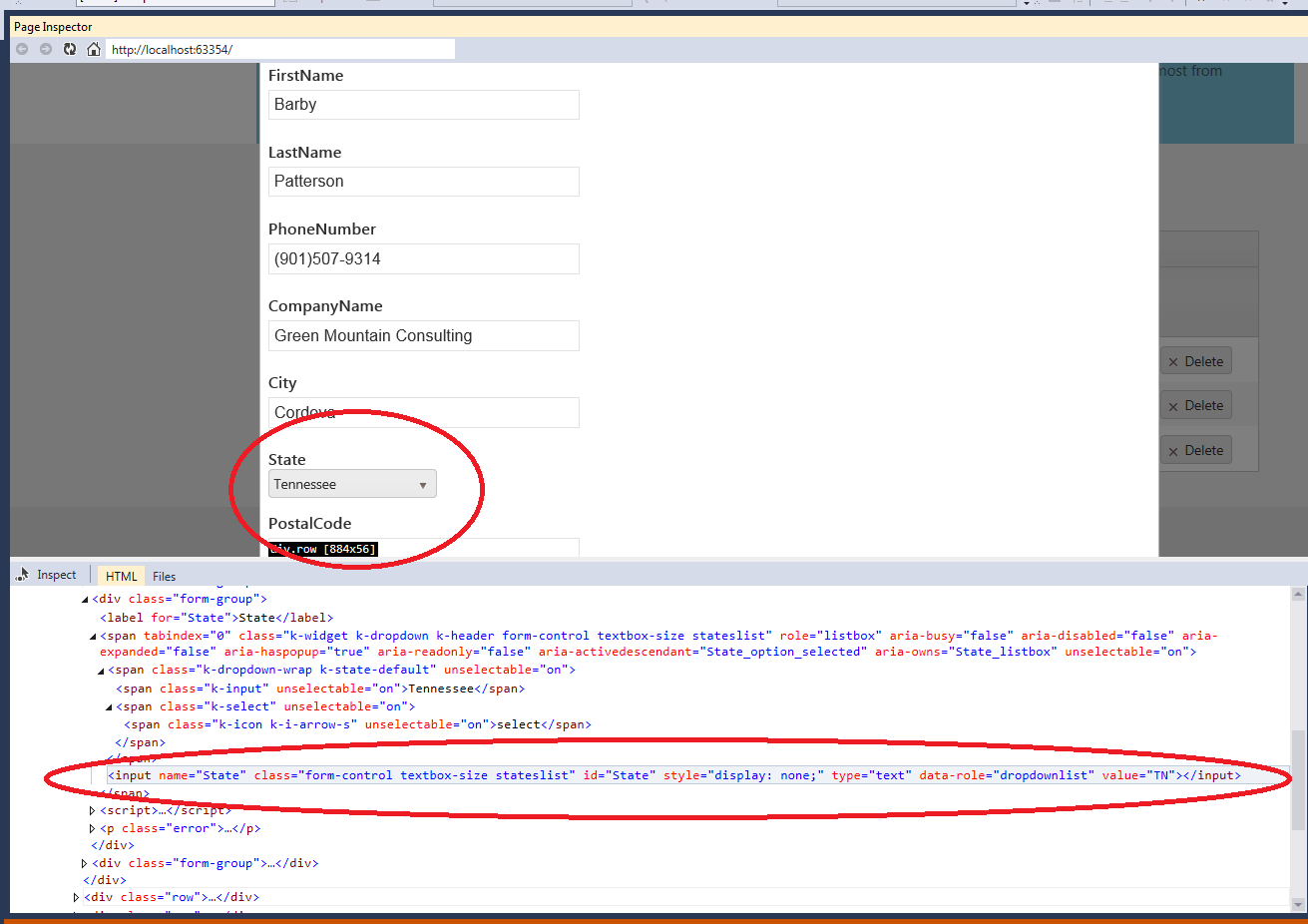Click the HTML pane vertical scrollbar thumb
Screen dimensions: 1308x924
pyautogui.click(x=1298, y=780)
